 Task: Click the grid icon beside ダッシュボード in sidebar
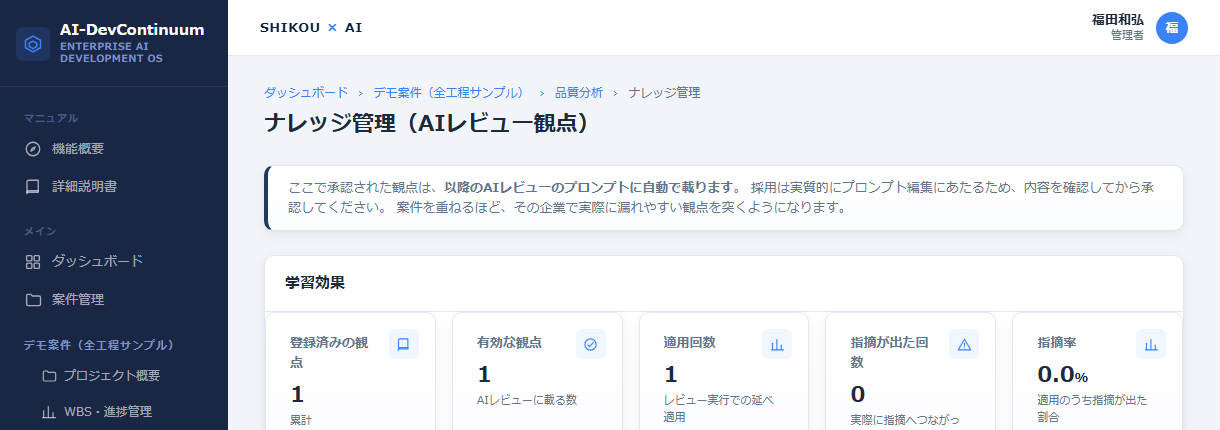[x=33, y=262]
